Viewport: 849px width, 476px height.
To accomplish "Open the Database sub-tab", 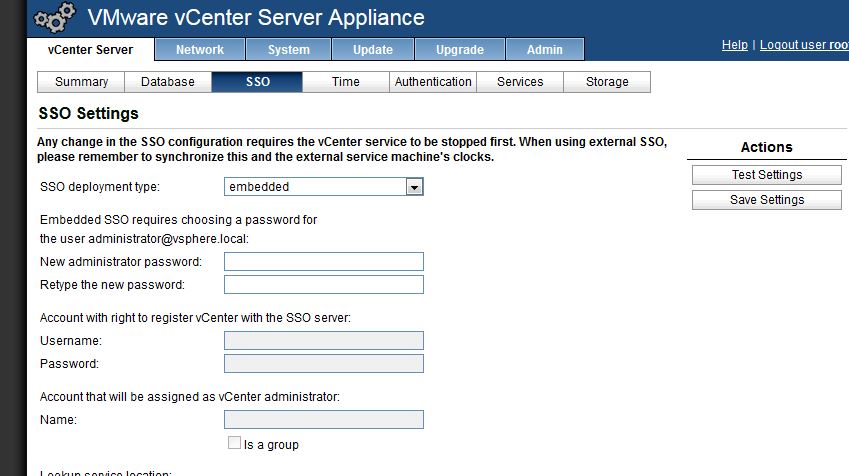I will click(x=168, y=82).
